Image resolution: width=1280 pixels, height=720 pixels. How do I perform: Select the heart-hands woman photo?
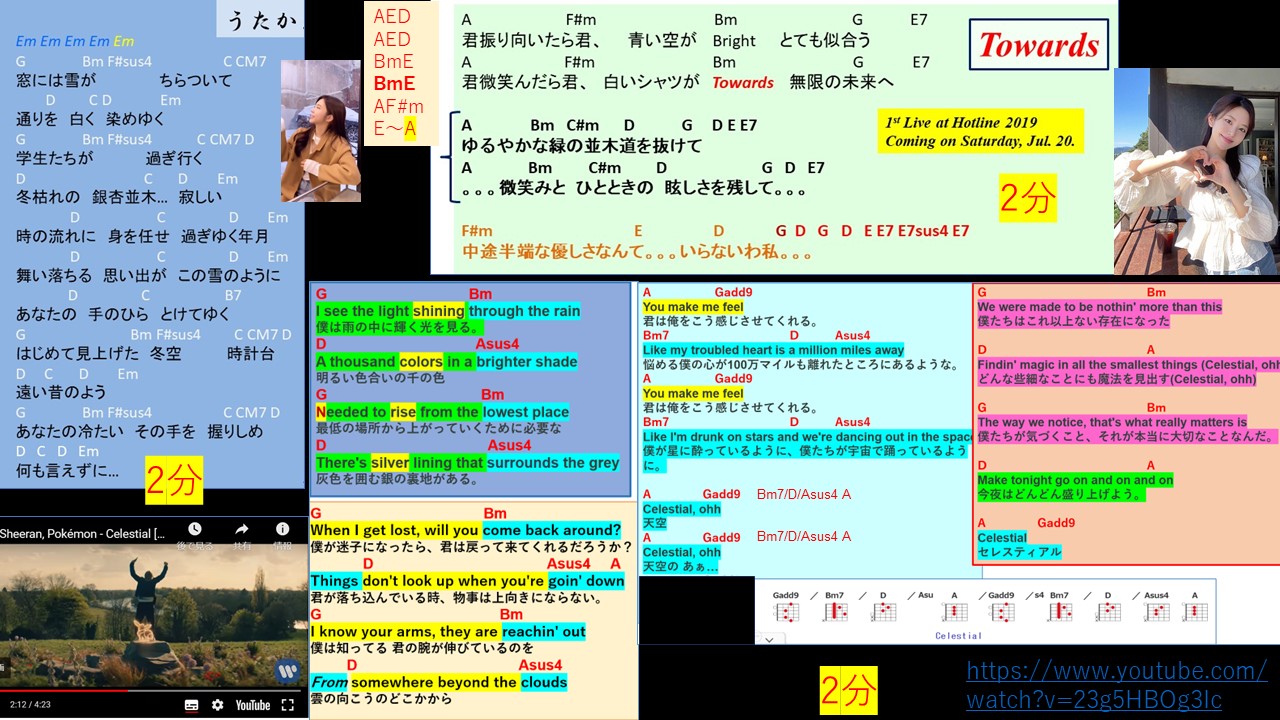click(x=1196, y=171)
